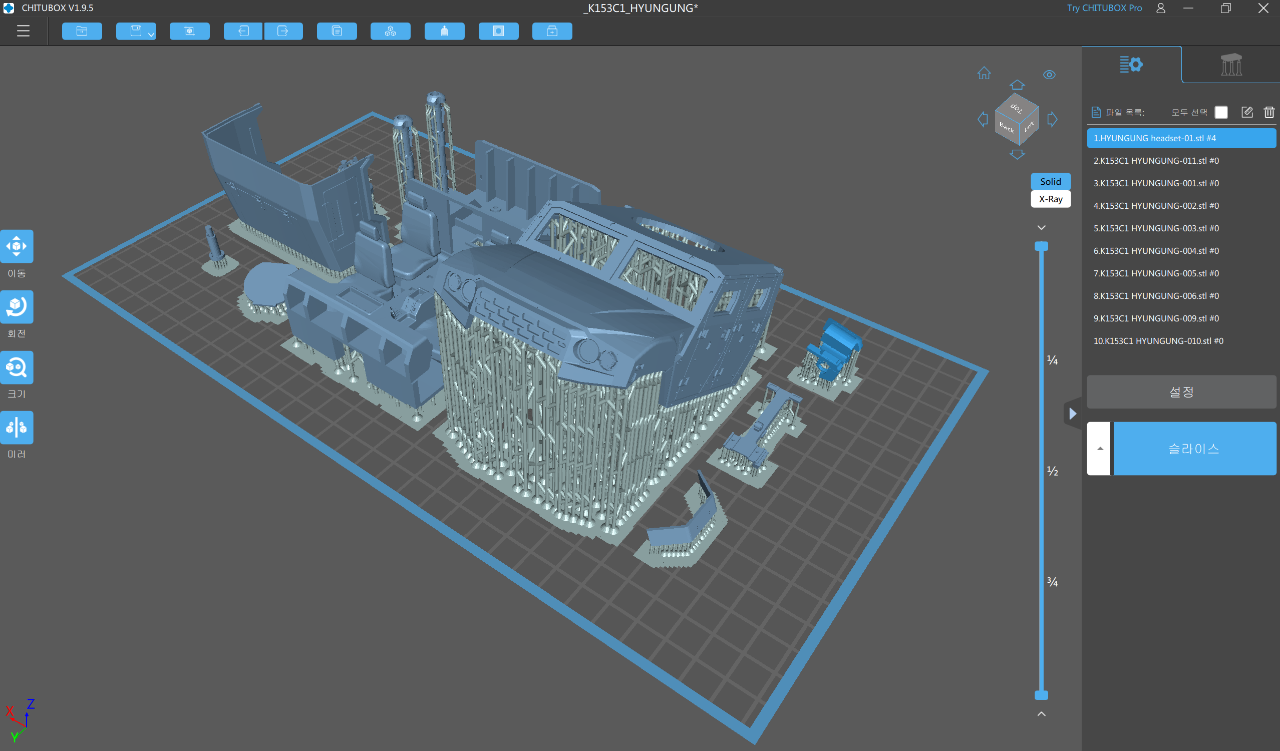Image resolution: width=1280 pixels, height=751 pixels.
Task: Switch to X-Ray render mode
Action: pyautogui.click(x=1050, y=199)
